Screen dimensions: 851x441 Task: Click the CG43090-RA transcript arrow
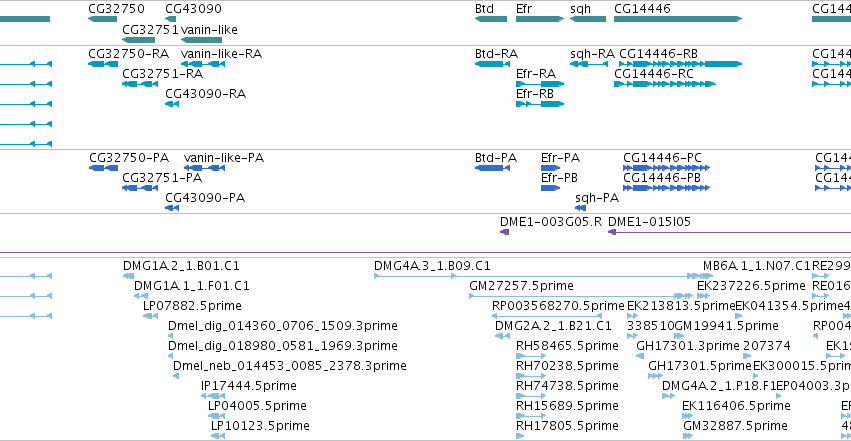click(x=172, y=104)
